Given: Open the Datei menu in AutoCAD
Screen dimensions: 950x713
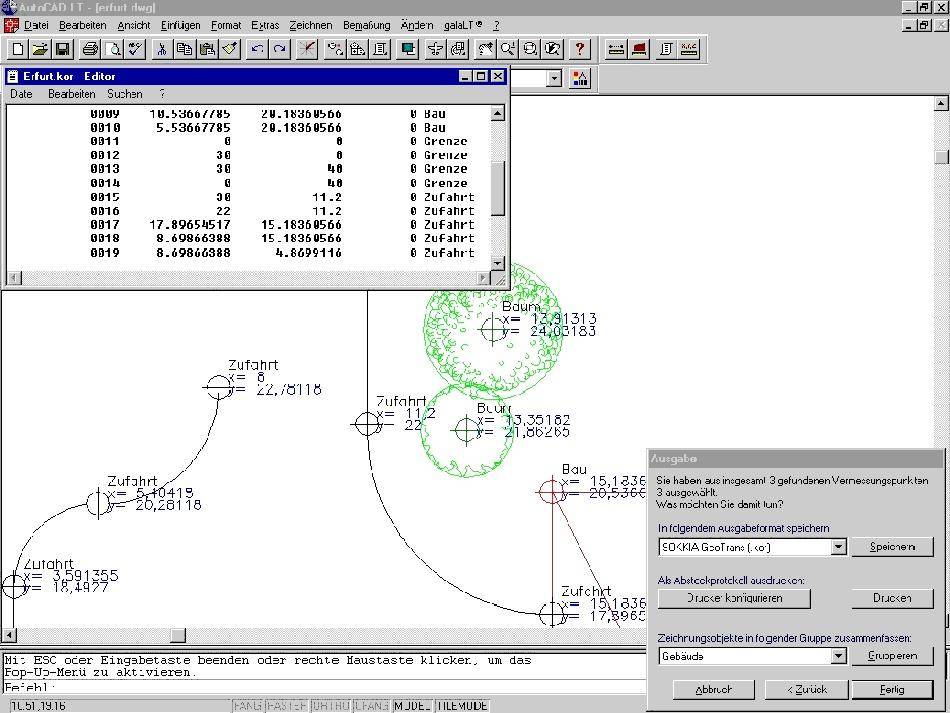Looking at the screenshot, I should (36, 25).
